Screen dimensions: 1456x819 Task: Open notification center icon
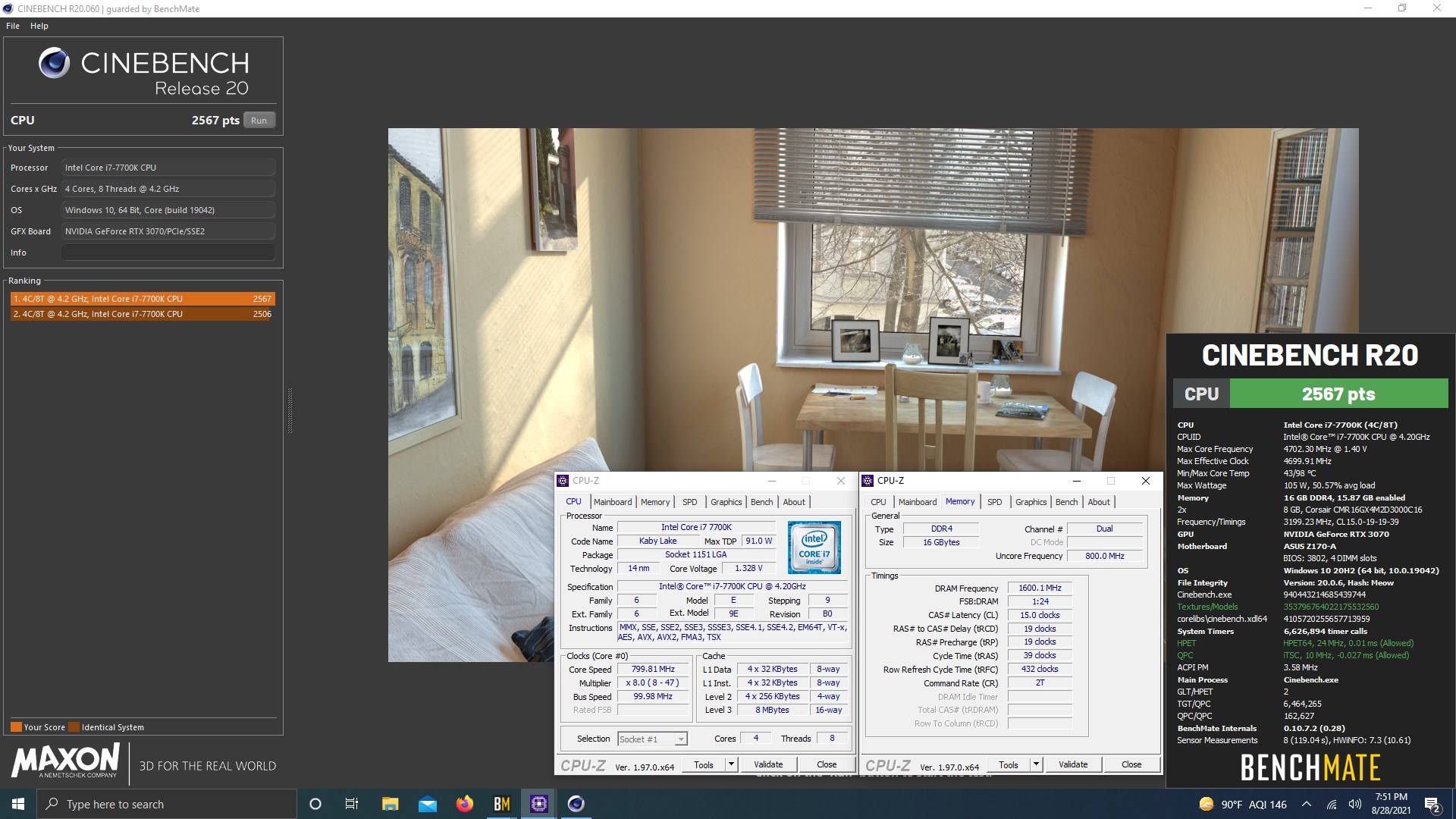point(1432,805)
